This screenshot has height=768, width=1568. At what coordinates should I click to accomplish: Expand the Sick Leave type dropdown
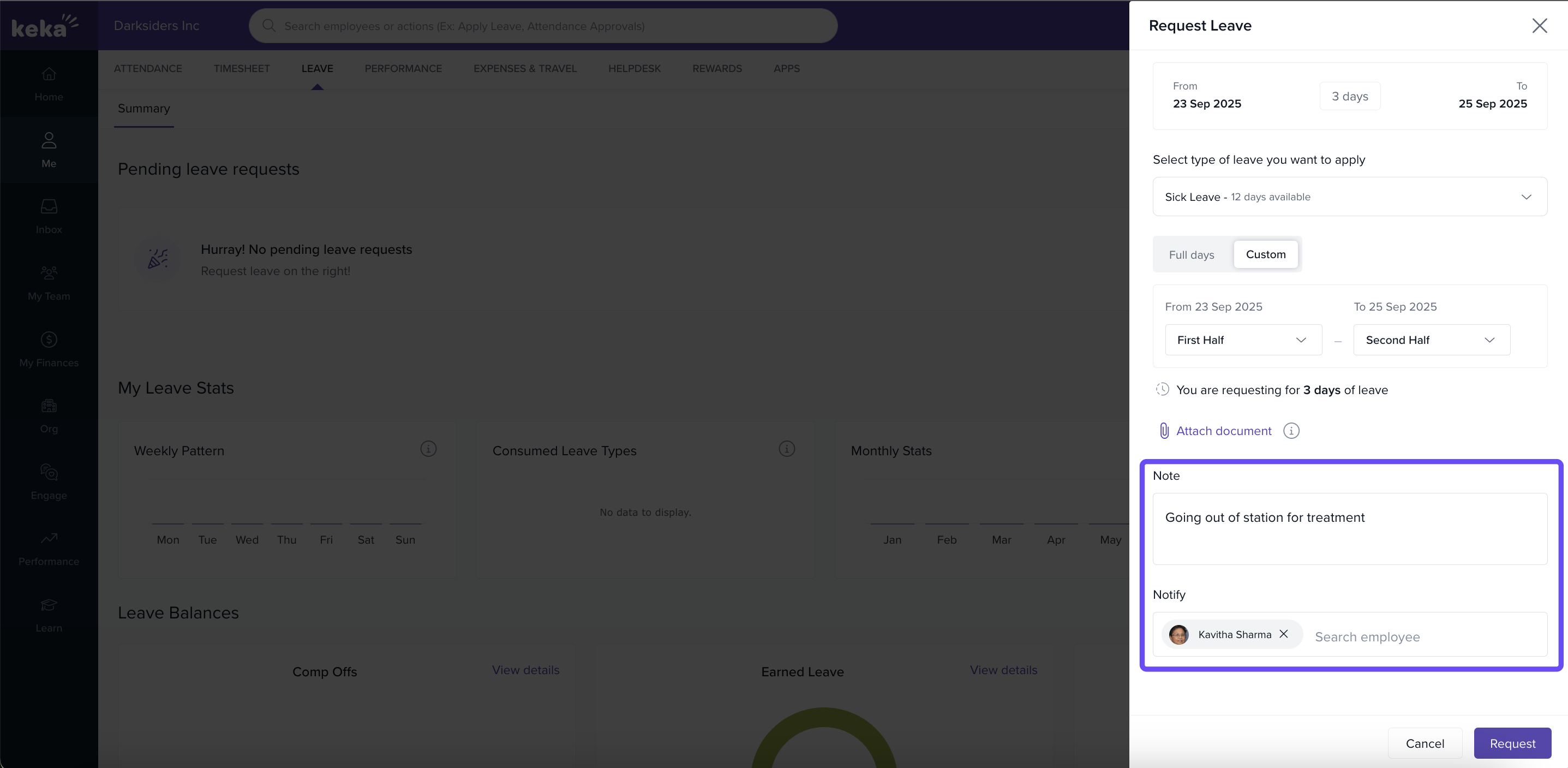1349,197
